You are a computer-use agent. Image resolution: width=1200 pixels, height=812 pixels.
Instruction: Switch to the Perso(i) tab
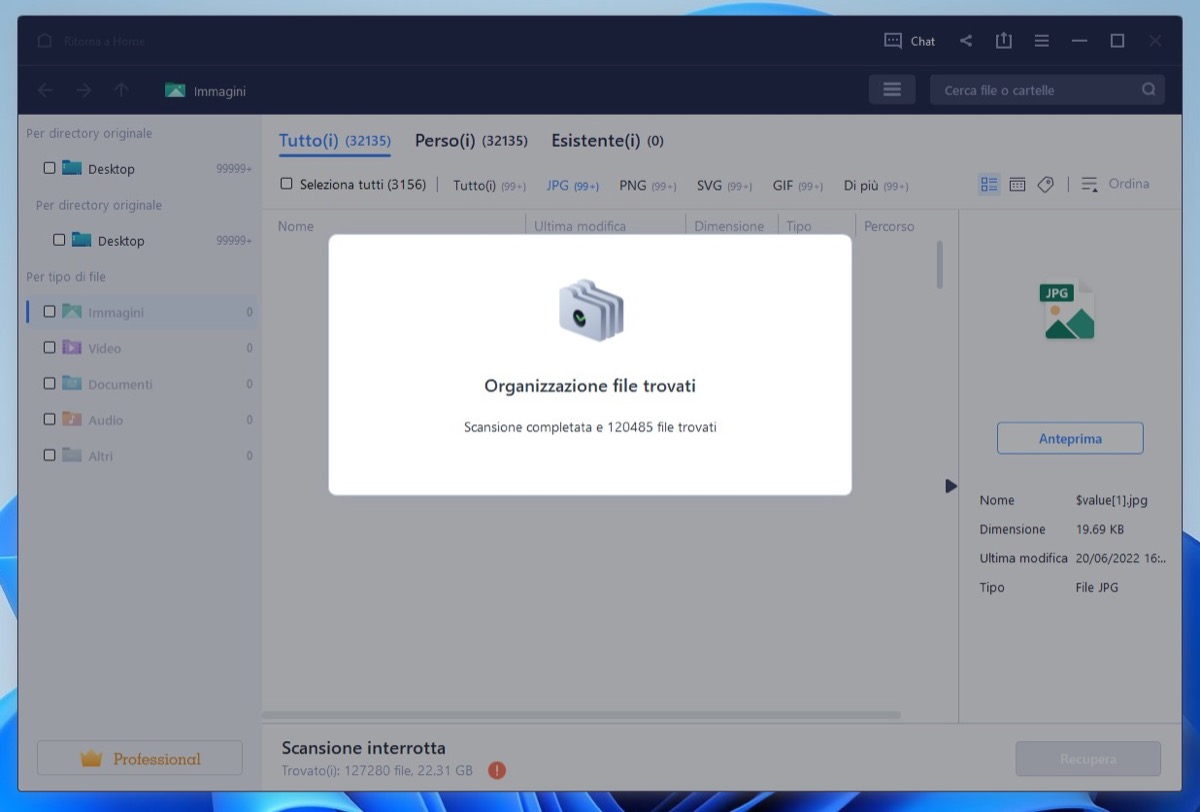click(x=470, y=141)
